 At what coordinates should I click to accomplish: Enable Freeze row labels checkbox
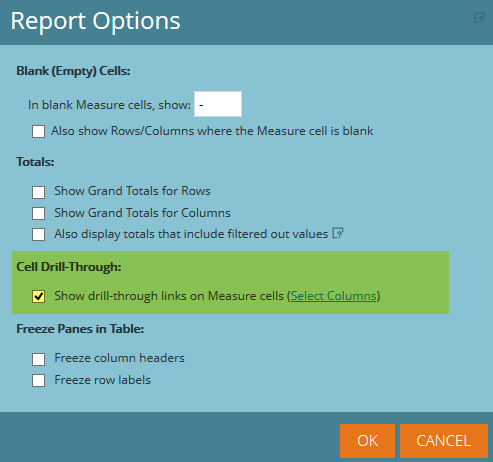38,380
